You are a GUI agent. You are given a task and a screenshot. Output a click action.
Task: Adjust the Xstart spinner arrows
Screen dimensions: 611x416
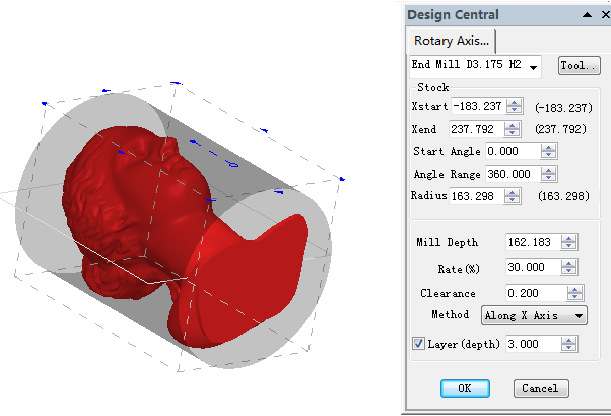point(514,106)
